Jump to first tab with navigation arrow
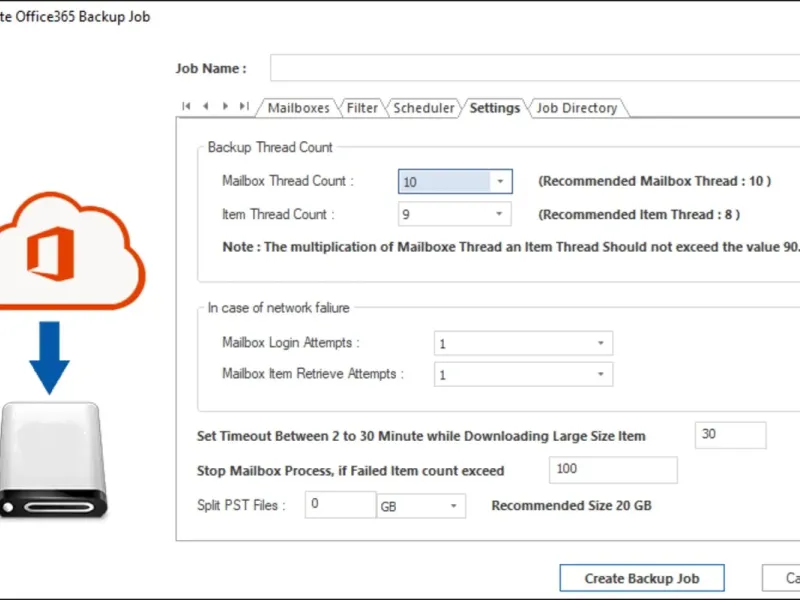 pos(186,106)
